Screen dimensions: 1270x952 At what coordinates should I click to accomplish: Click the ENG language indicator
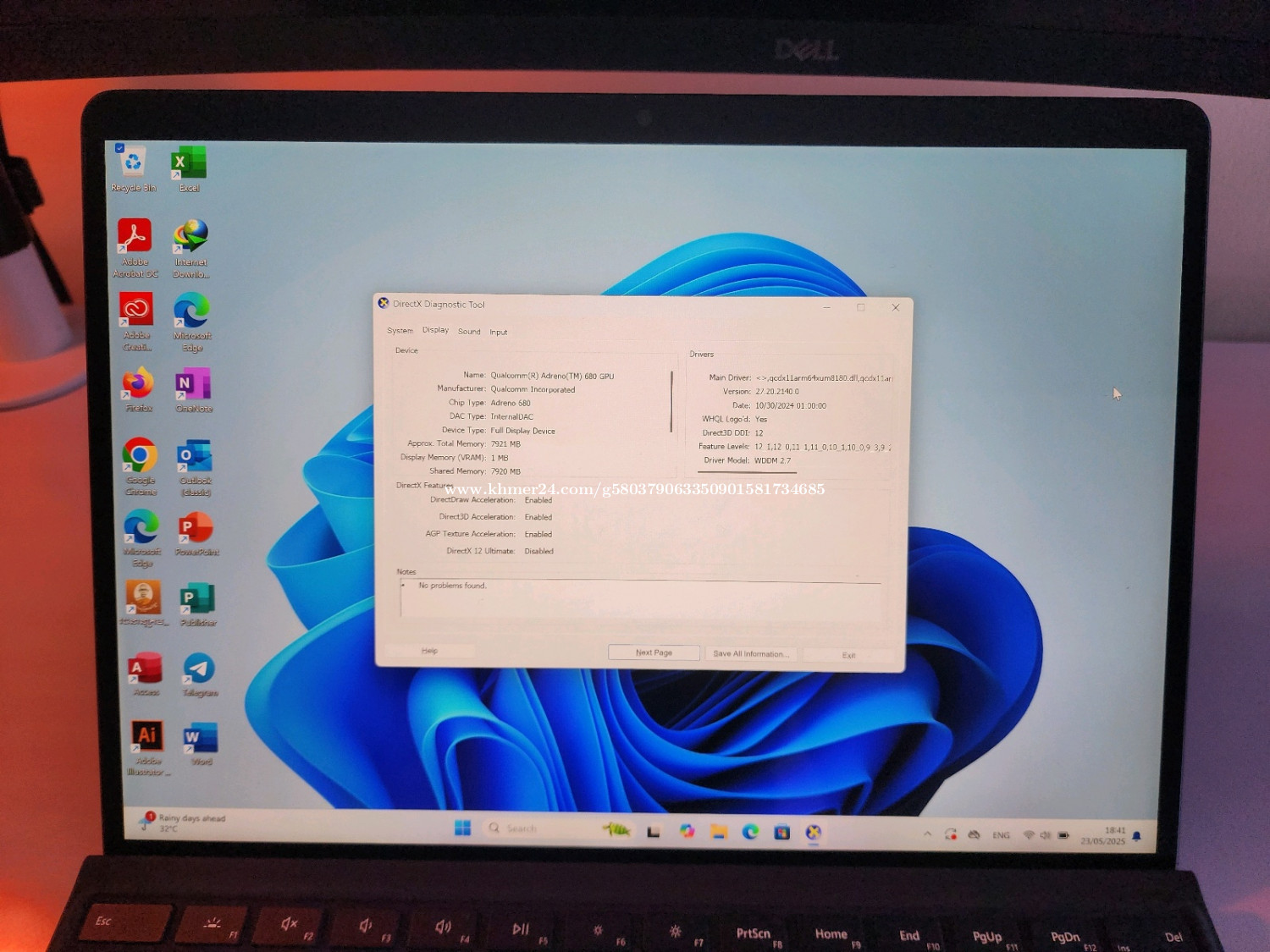[1001, 835]
